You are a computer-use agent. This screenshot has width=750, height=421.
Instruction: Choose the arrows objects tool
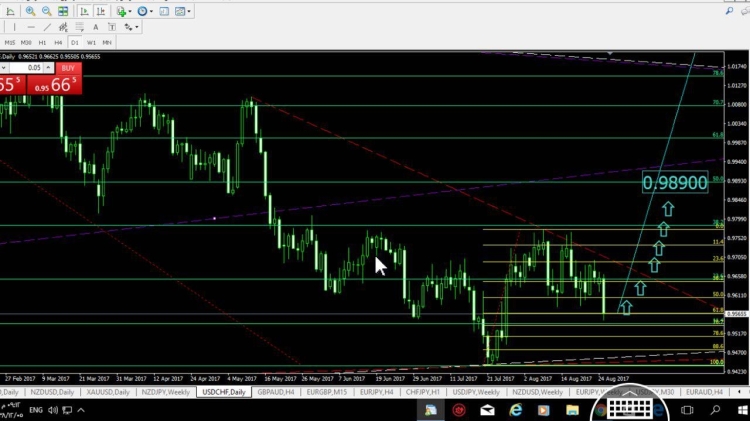128,27
